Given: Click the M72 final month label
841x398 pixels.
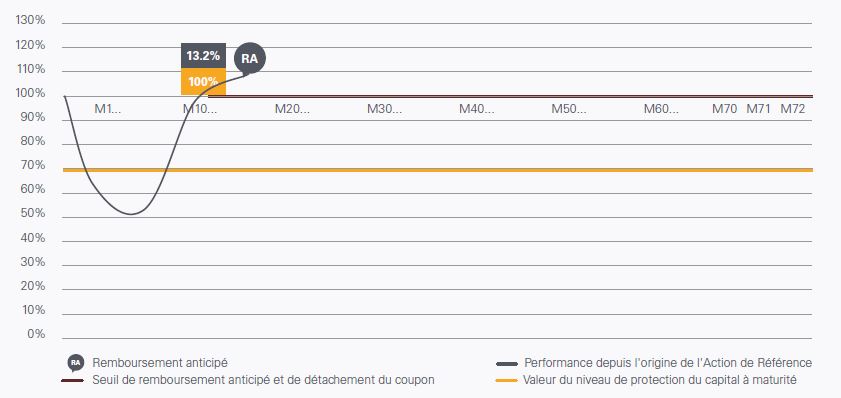Looking at the screenshot, I should click(793, 109).
